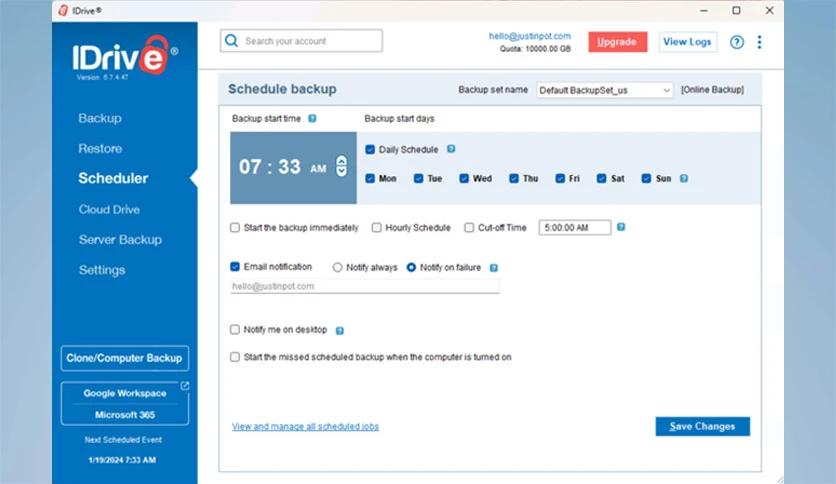Open Server Backup in the sidebar
Viewport: 836px width, 484px height.
[120, 240]
